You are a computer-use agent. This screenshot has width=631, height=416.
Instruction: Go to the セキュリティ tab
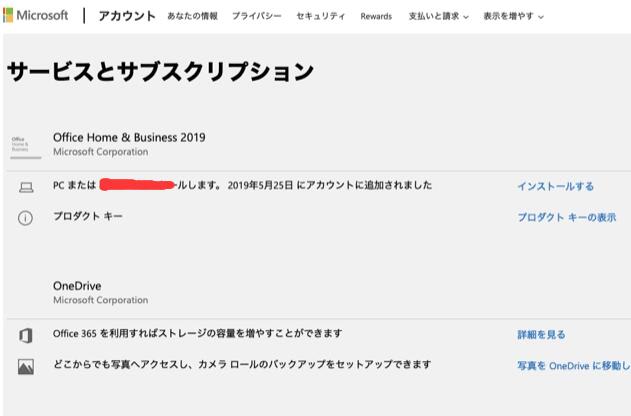pyautogui.click(x=321, y=16)
